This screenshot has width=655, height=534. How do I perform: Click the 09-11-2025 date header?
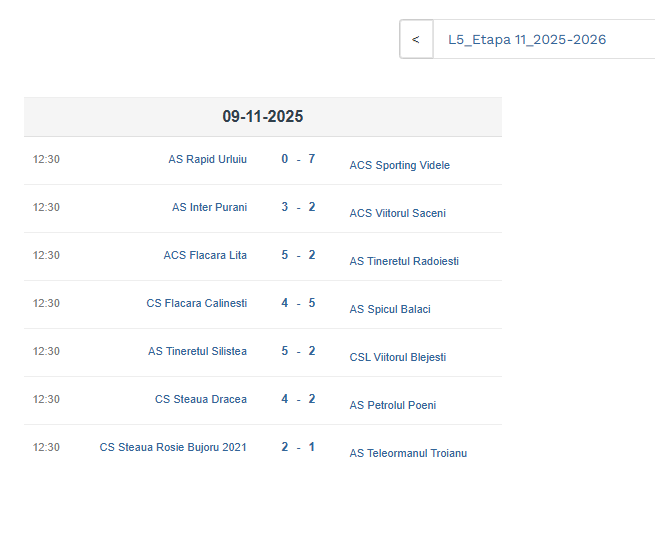[x=263, y=117]
